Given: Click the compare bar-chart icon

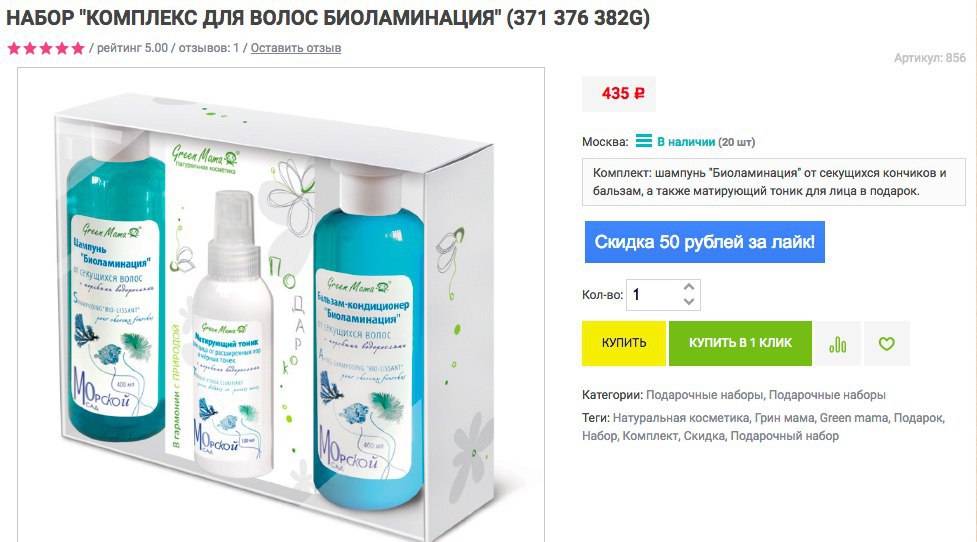Looking at the screenshot, I should pyautogui.click(x=837, y=343).
